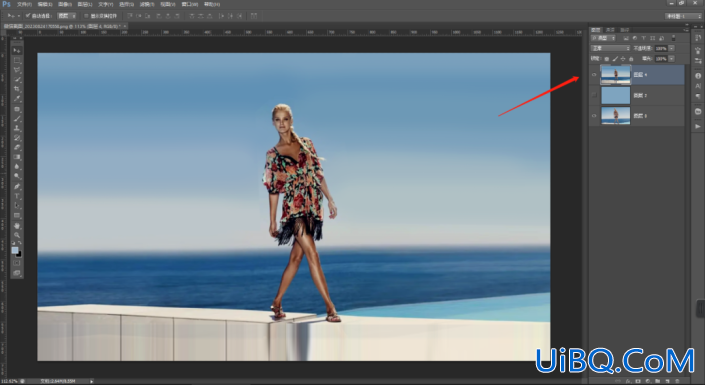Select the Healing Brush tool
This screenshot has height=385, width=705.
17,109
